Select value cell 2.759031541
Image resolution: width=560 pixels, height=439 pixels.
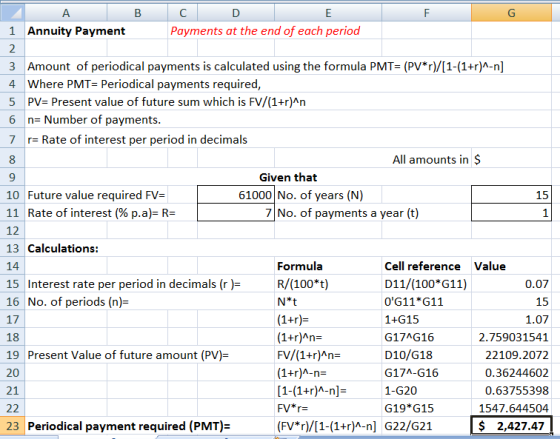pyautogui.click(x=511, y=337)
